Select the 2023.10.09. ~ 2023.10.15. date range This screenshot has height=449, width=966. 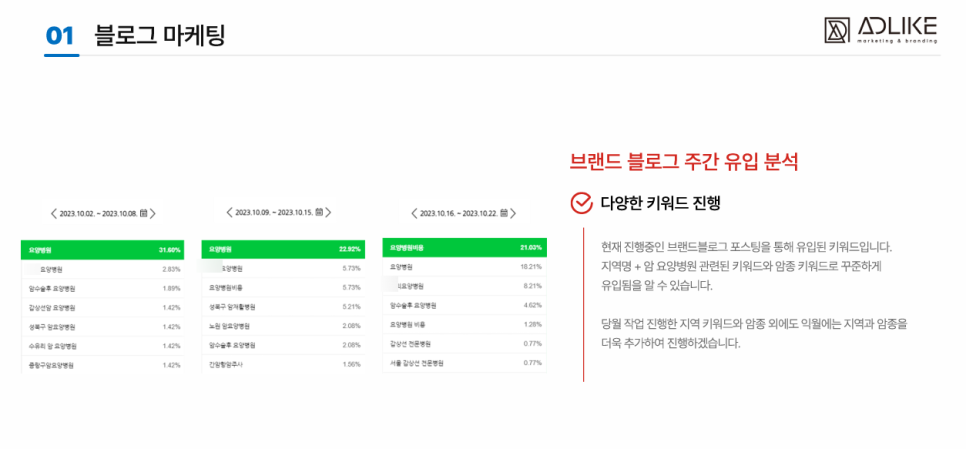coord(274,212)
